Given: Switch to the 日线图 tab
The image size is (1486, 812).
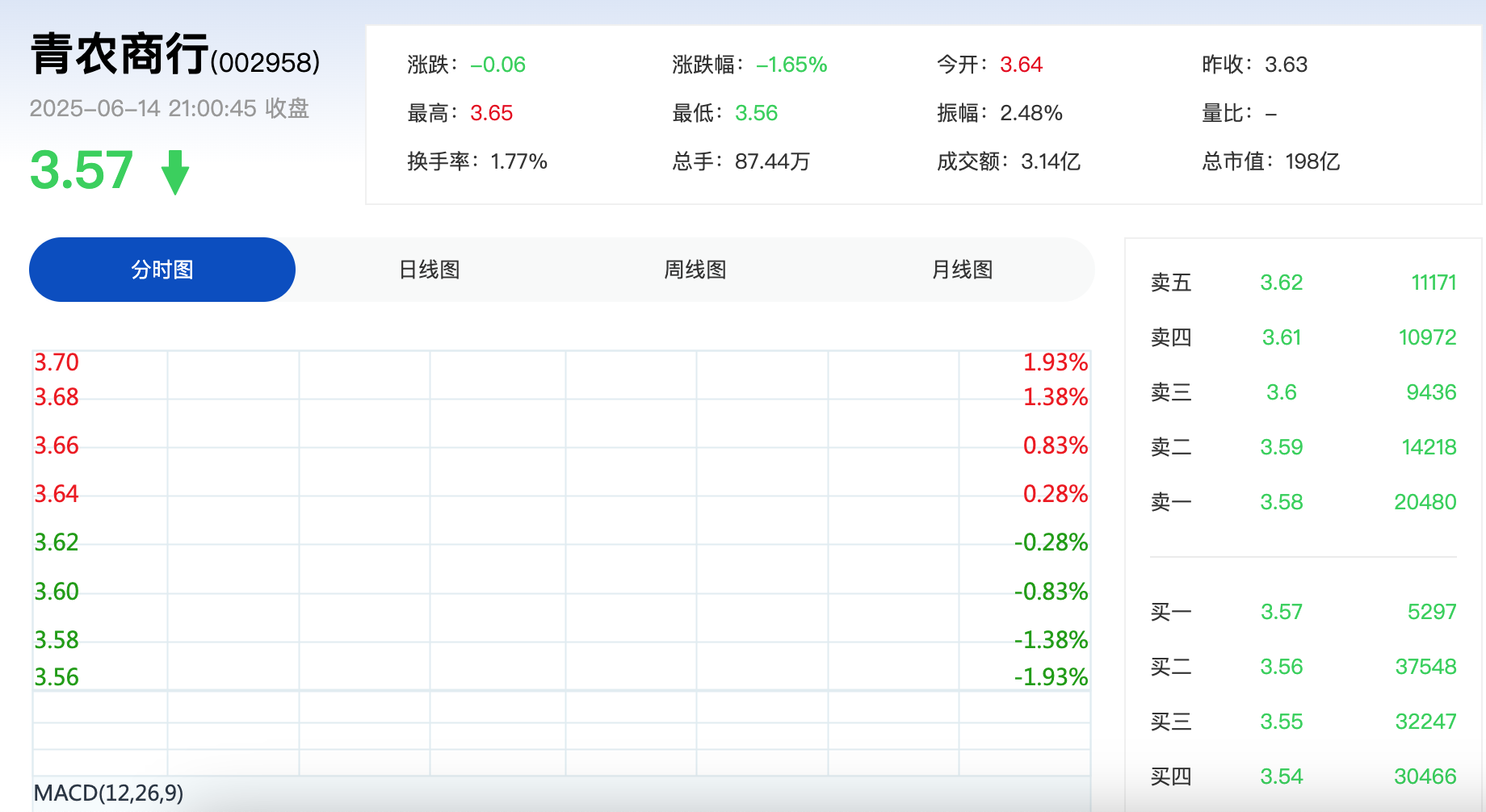Looking at the screenshot, I should coord(427,270).
